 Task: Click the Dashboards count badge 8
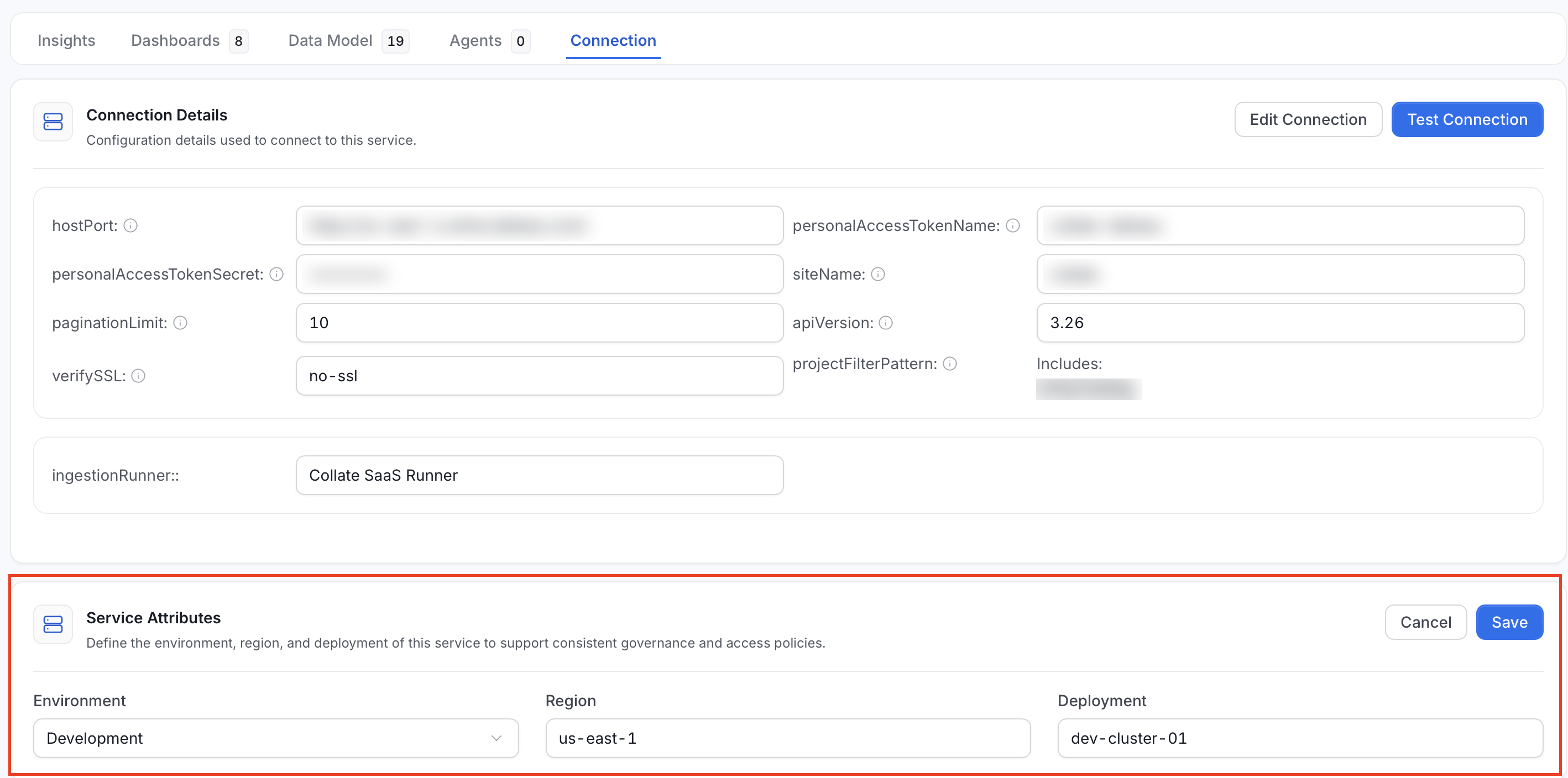239,41
